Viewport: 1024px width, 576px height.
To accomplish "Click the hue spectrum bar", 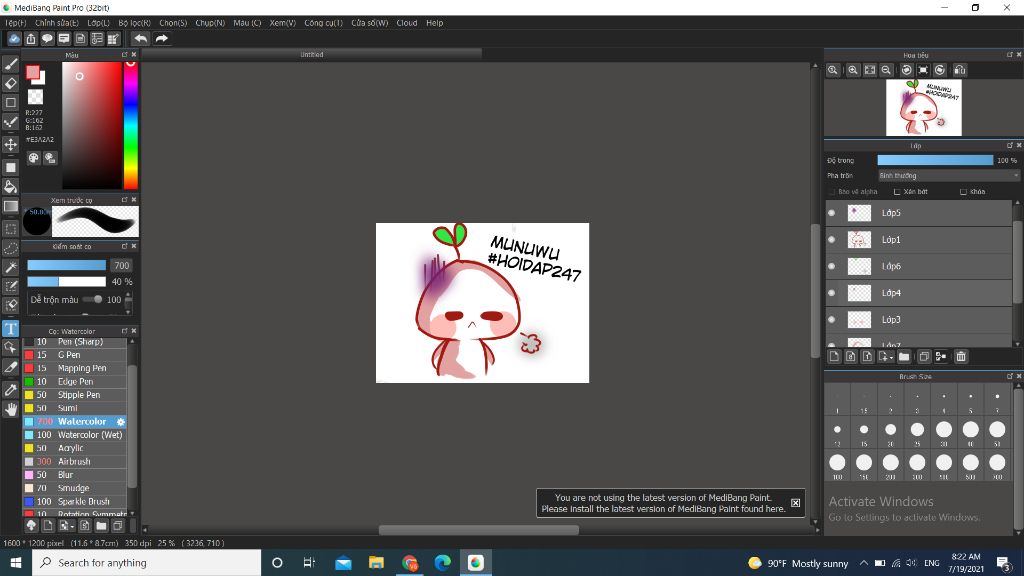I will coord(131,125).
